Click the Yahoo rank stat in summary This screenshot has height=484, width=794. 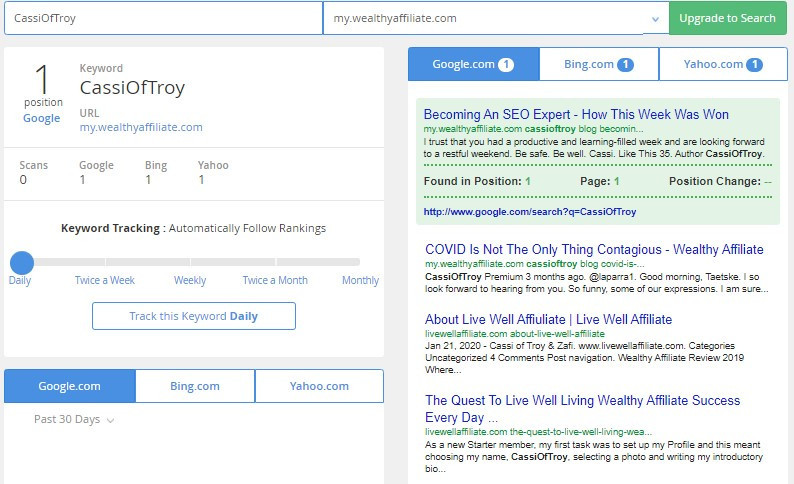(x=213, y=172)
